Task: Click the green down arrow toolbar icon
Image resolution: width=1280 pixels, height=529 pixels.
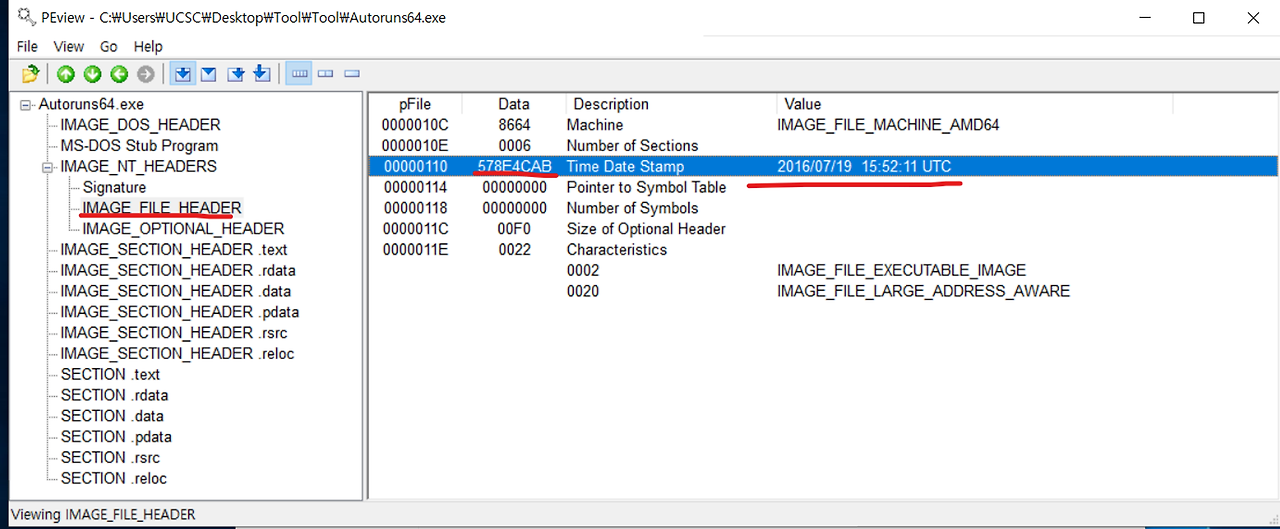Action: tap(93, 74)
